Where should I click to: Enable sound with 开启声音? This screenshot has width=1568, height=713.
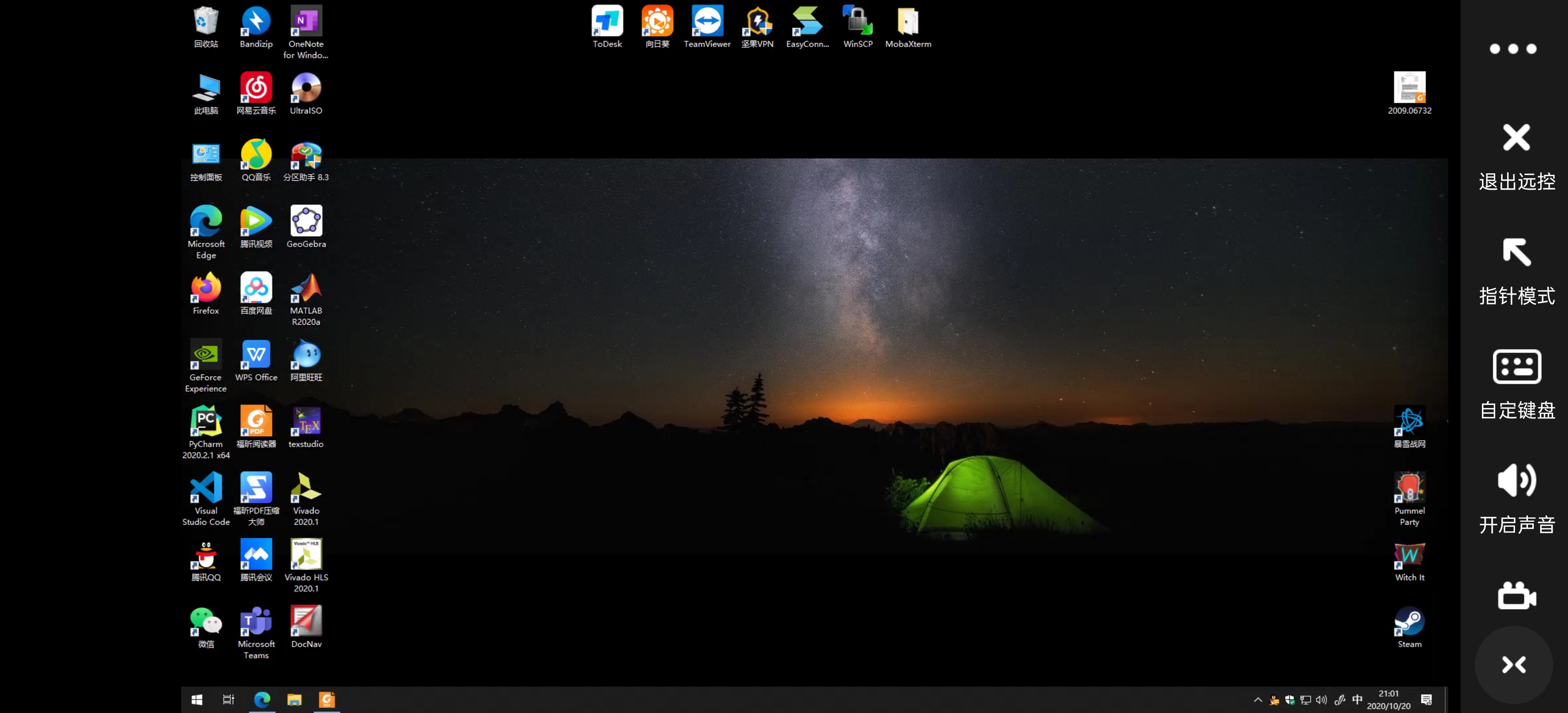1516,498
